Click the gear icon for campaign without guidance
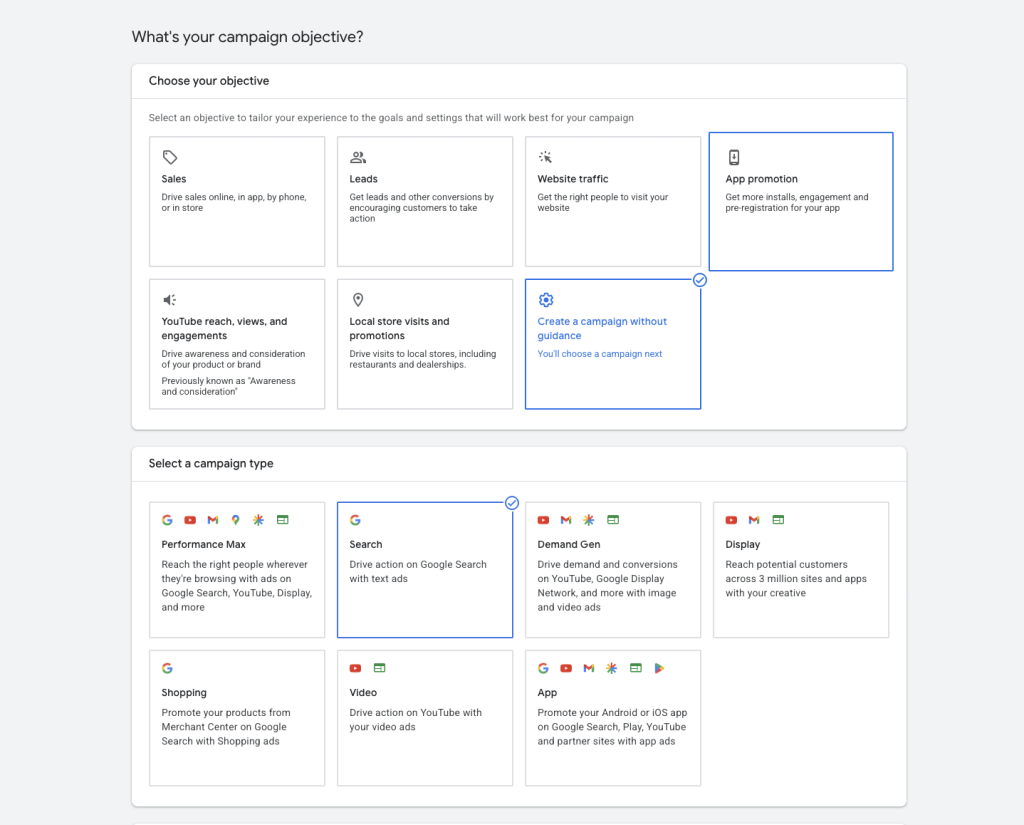Screen dimensions: 1024x825 [545, 300]
